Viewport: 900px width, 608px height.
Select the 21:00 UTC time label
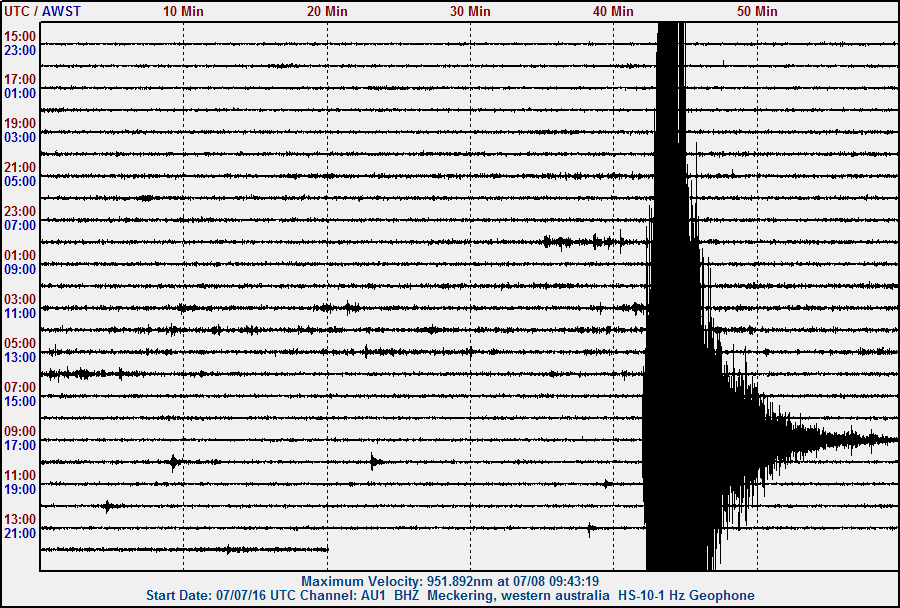pos(20,168)
